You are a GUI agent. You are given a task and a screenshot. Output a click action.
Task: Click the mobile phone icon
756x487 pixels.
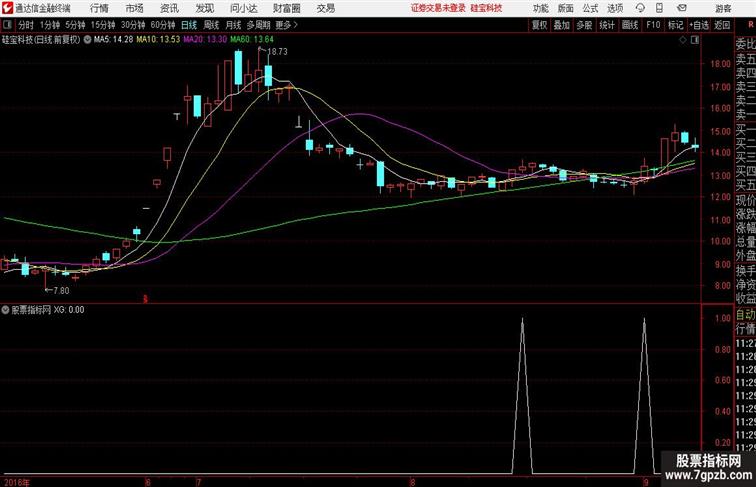(660, 8)
